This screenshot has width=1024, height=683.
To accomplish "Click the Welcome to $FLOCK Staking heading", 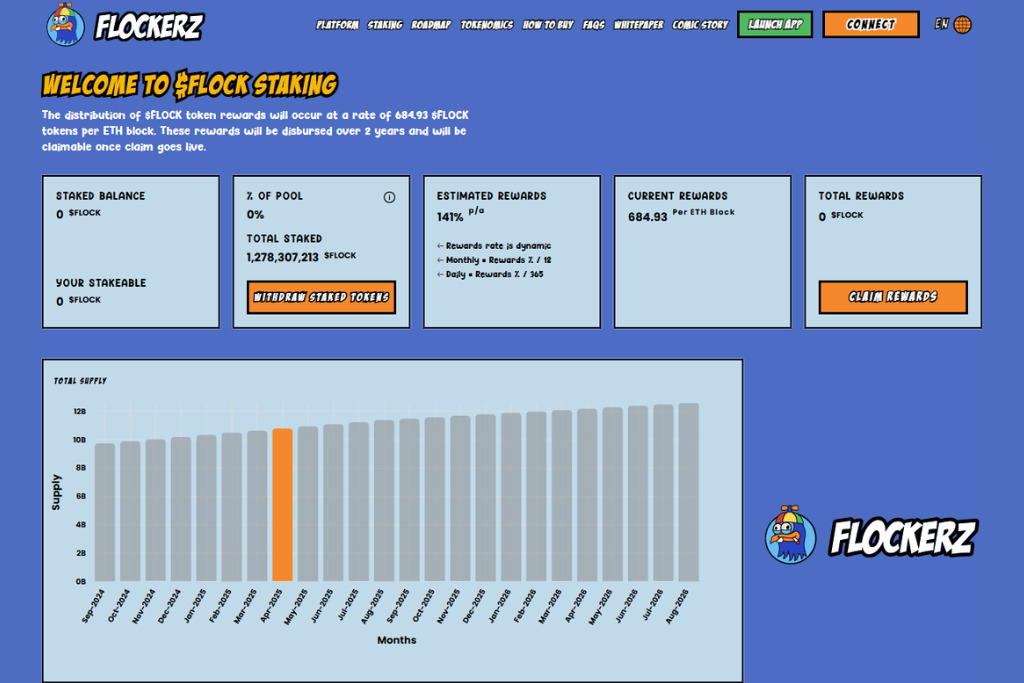I will coord(189,85).
